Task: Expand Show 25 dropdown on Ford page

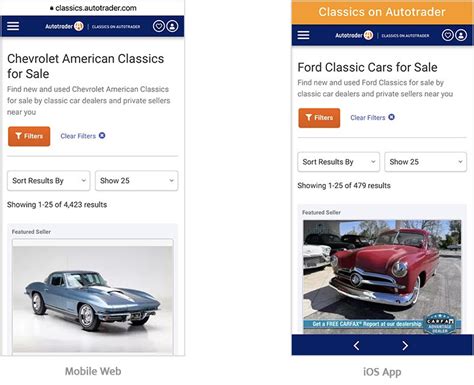Action: point(426,162)
